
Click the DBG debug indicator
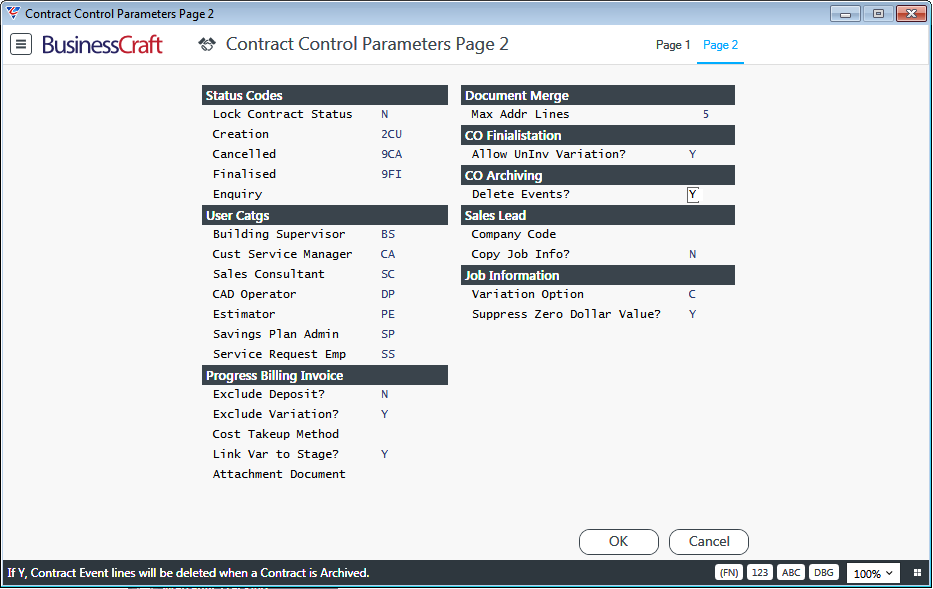tap(824, 572)
